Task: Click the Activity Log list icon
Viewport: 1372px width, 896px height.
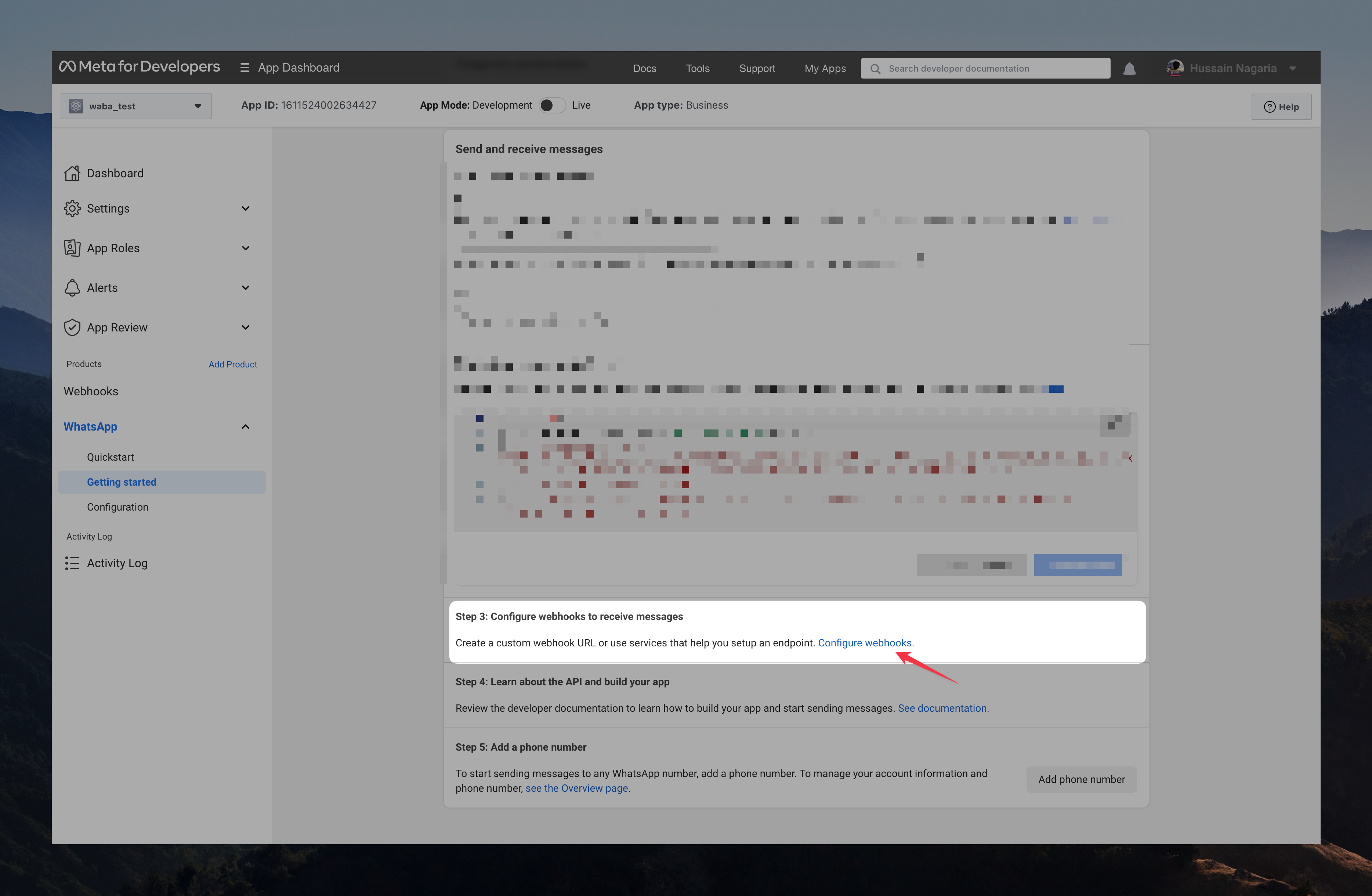Action: [72, 563]
